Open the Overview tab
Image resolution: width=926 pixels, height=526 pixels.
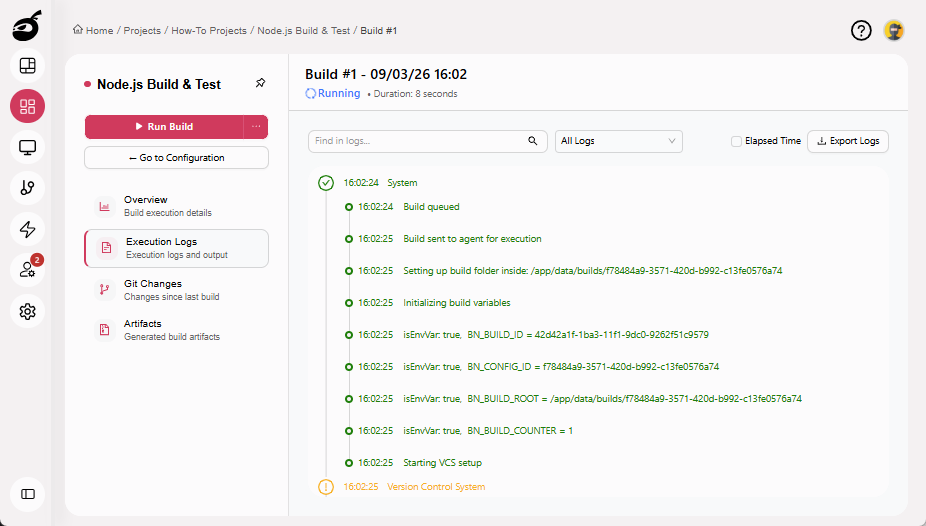[176, 206]
